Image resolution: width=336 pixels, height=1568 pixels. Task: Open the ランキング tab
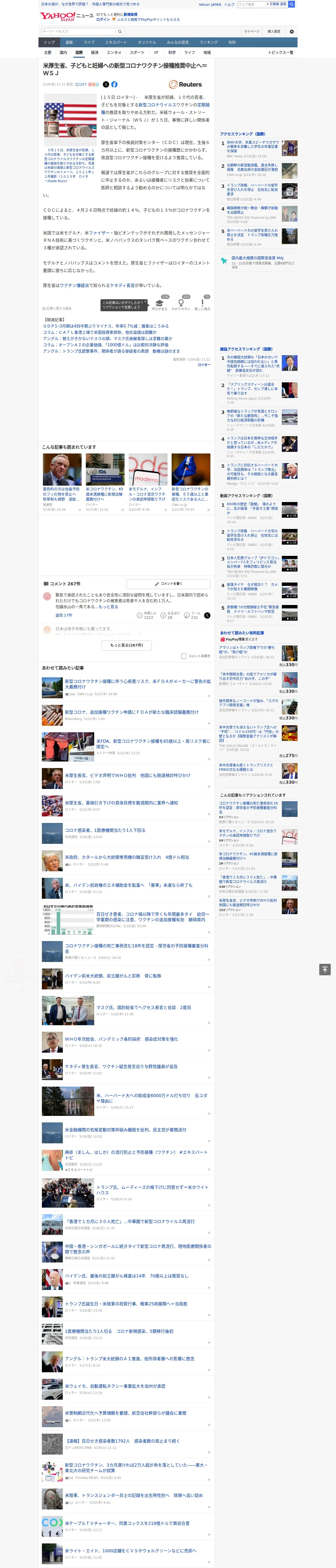tap(209, 43)
